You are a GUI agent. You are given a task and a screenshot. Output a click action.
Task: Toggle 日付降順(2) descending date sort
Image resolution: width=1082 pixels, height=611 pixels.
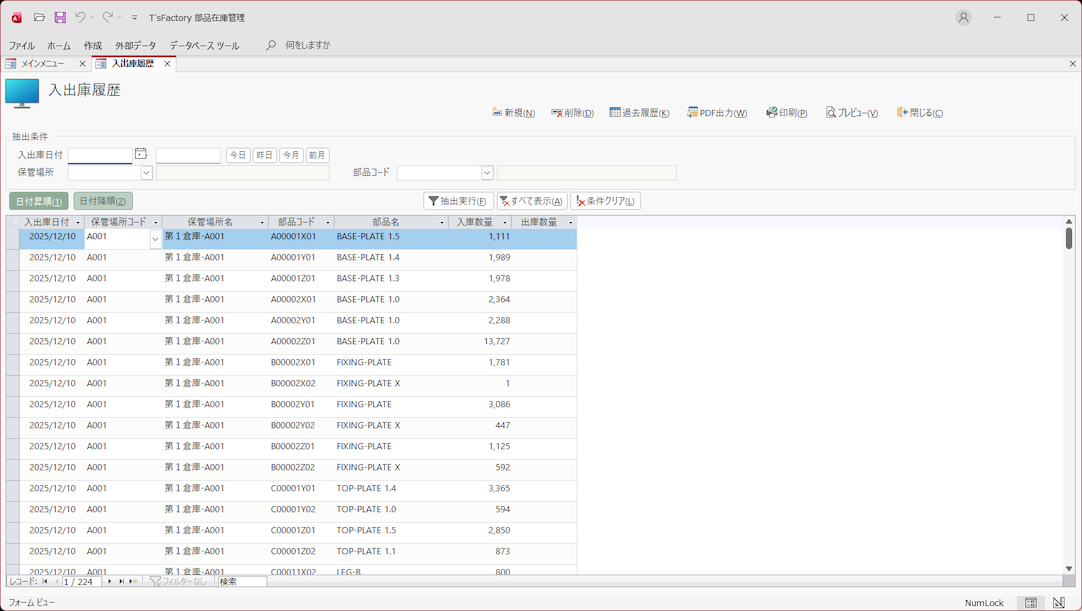pos(103,201)
